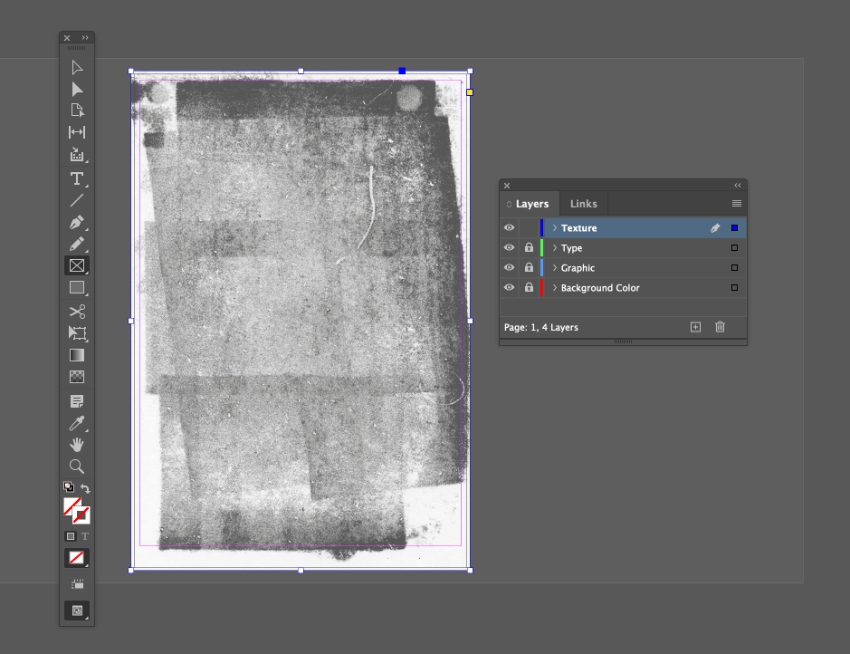This screenshot has width=850, height=654.
Task: Click the blue anchored object control square
Action: pos(402,70)
